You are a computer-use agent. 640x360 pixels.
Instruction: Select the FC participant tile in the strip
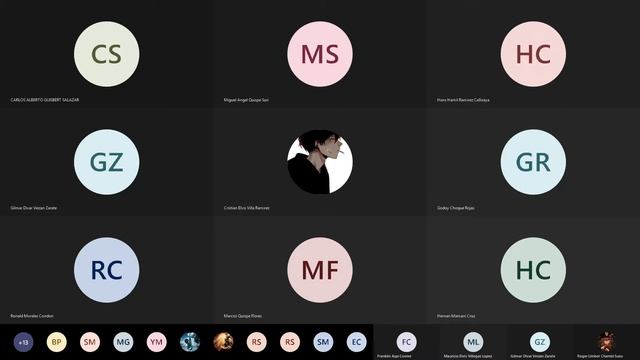click(407, 342)
